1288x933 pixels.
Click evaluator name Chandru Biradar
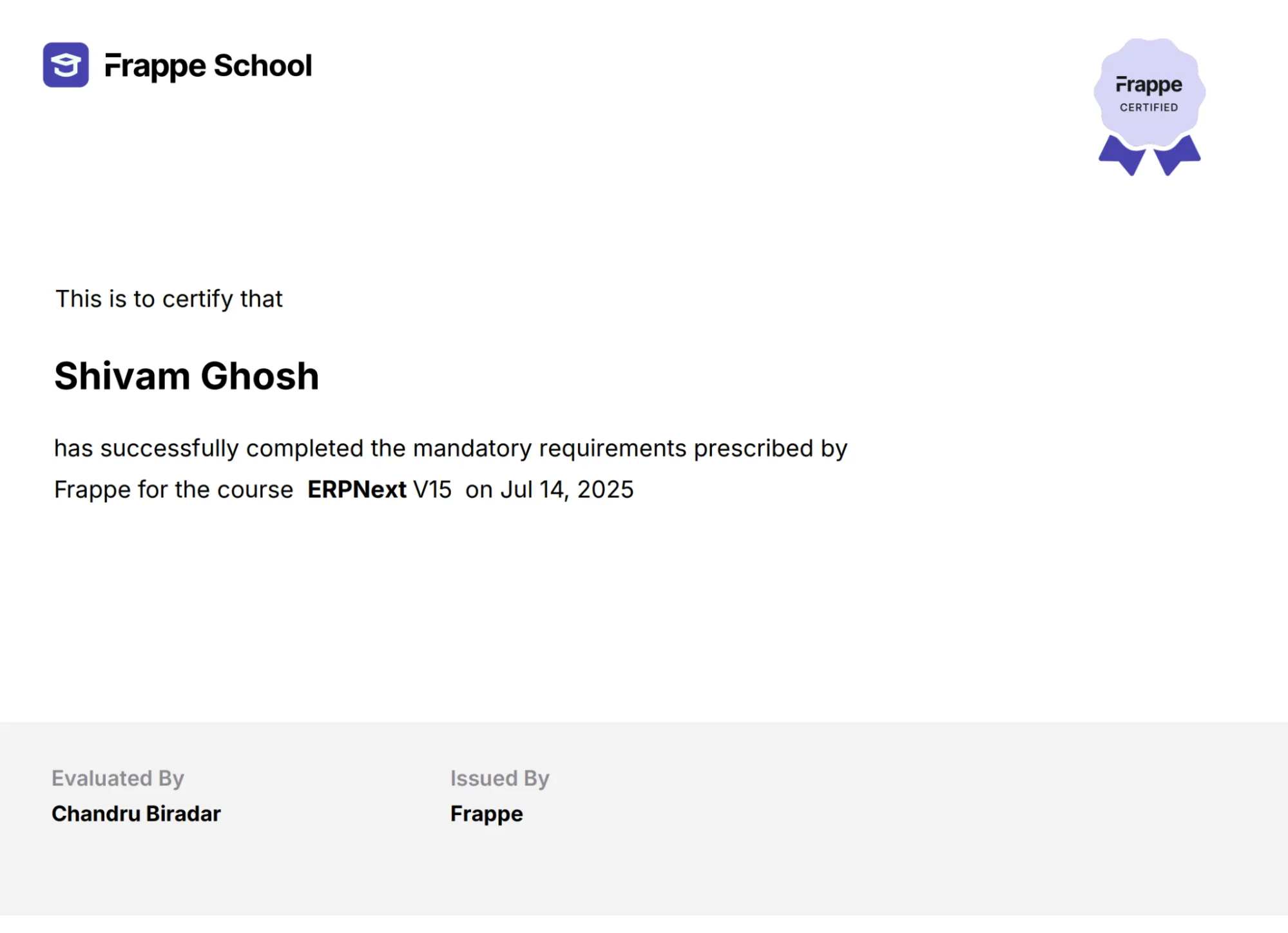[136, 814]
